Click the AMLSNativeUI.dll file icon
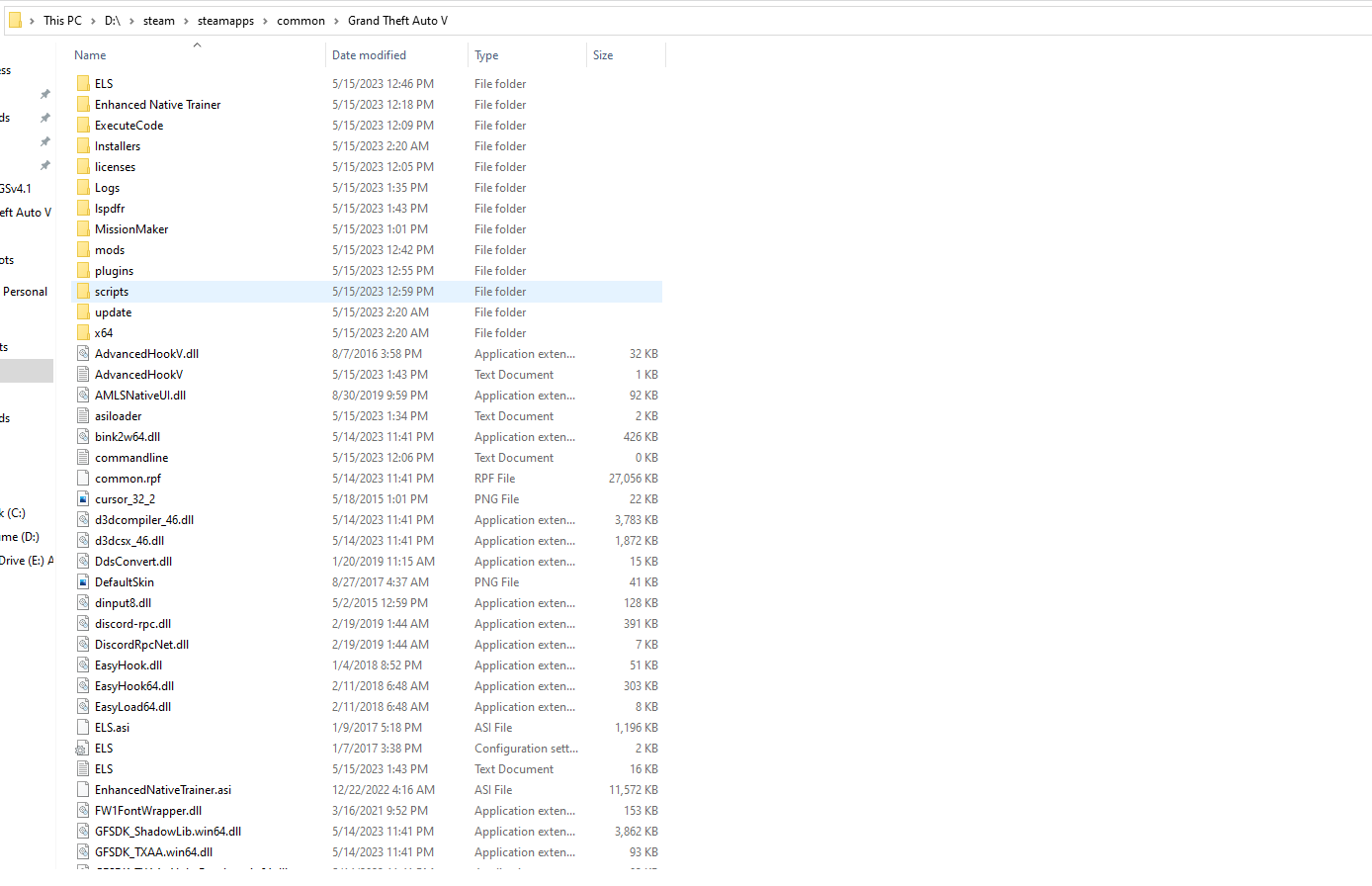1372x886 pixels. pyautogui.click(x=83, y=396)
